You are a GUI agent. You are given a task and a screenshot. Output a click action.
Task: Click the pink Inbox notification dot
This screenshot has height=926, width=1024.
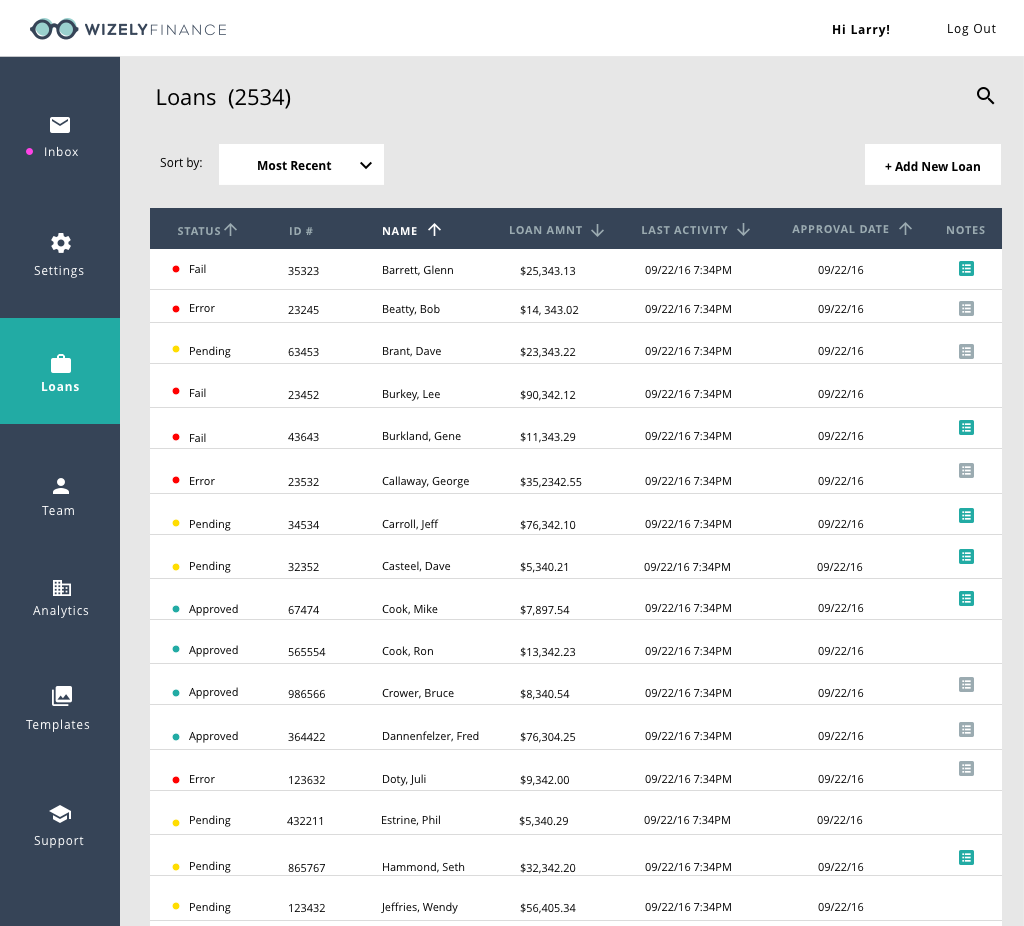tap(29, 152)
